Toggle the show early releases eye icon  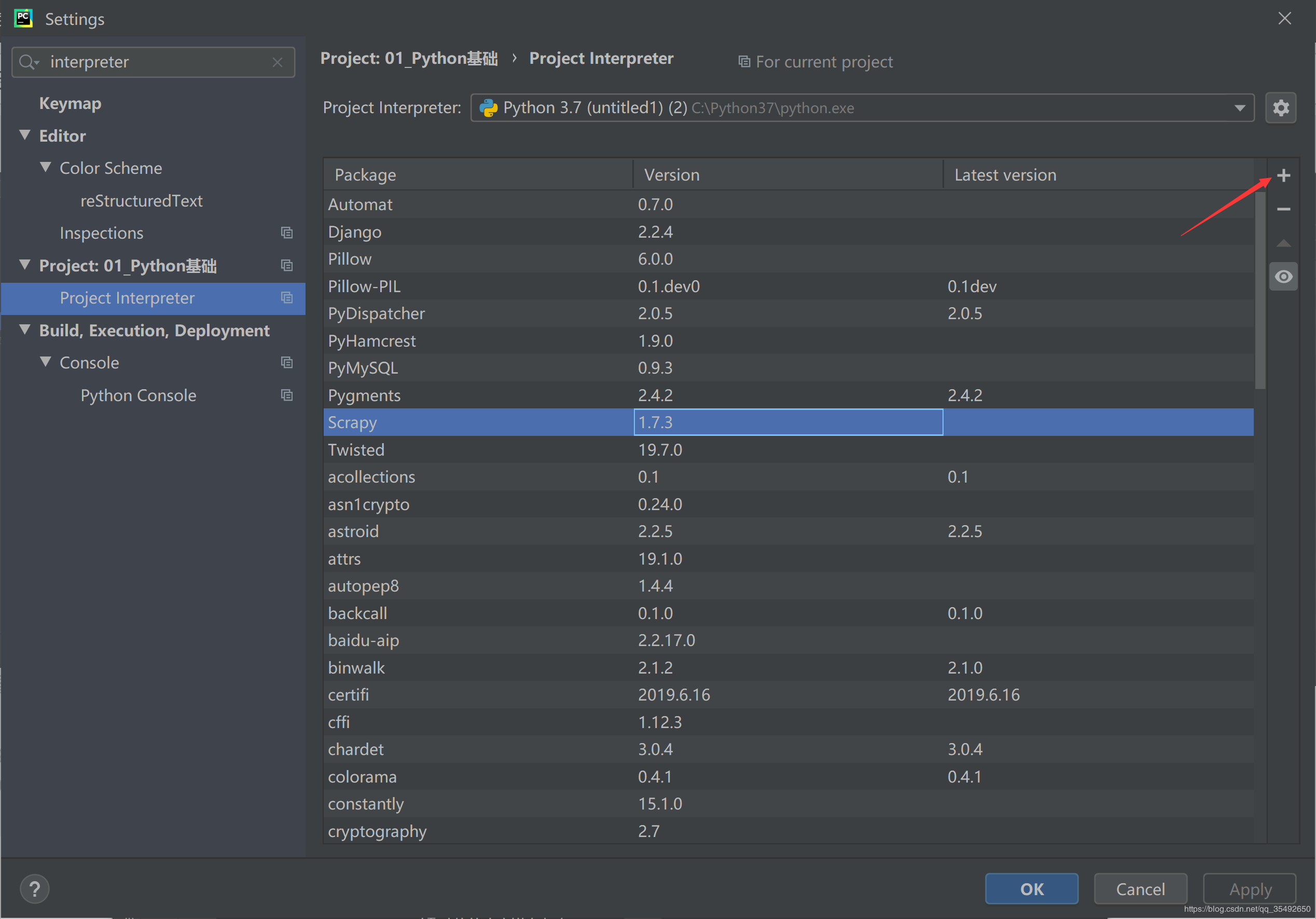tap(1283, 277)
